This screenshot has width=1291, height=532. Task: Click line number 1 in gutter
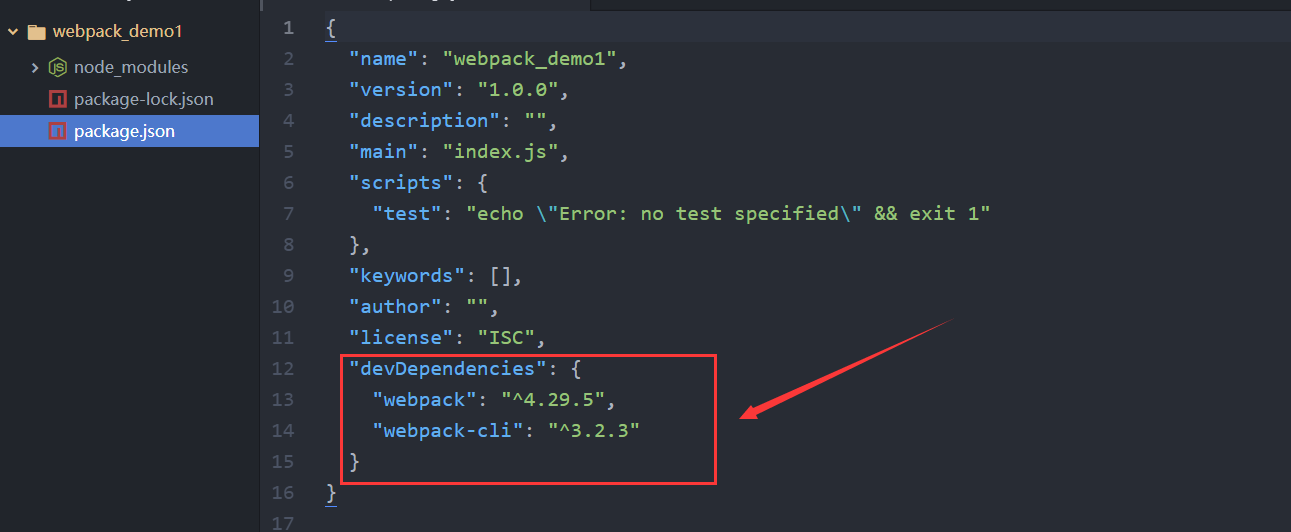point(289,28)
